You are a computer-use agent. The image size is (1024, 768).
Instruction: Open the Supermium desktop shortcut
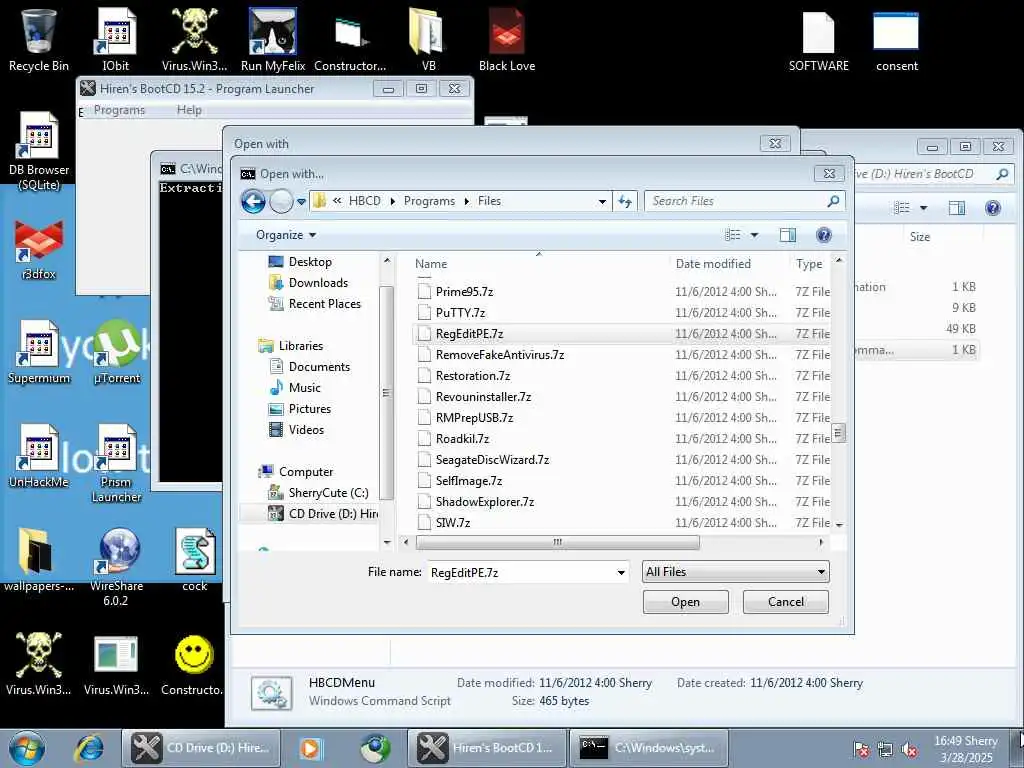pos(39,351)
